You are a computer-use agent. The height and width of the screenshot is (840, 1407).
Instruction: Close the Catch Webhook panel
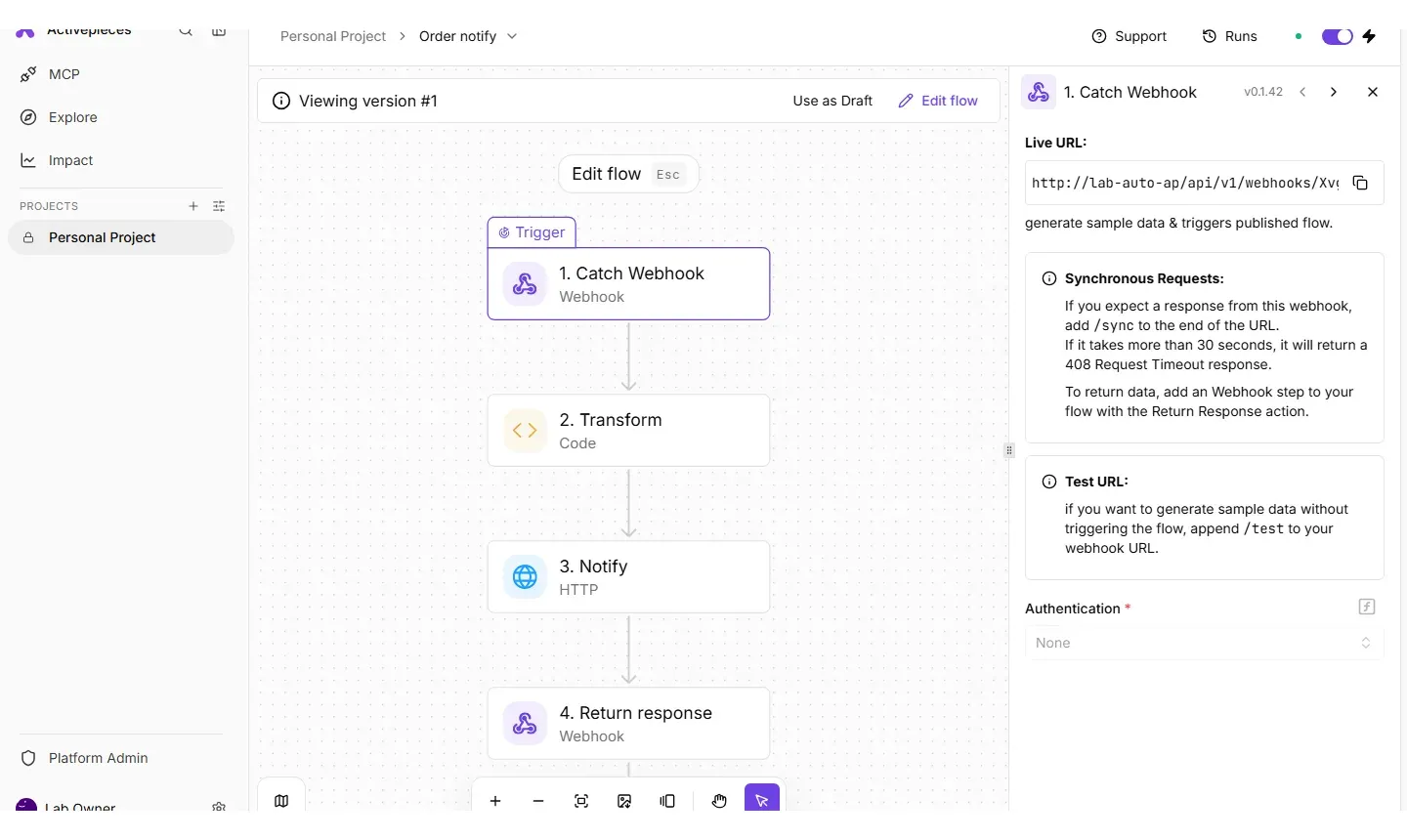[x=1373, y=92]
